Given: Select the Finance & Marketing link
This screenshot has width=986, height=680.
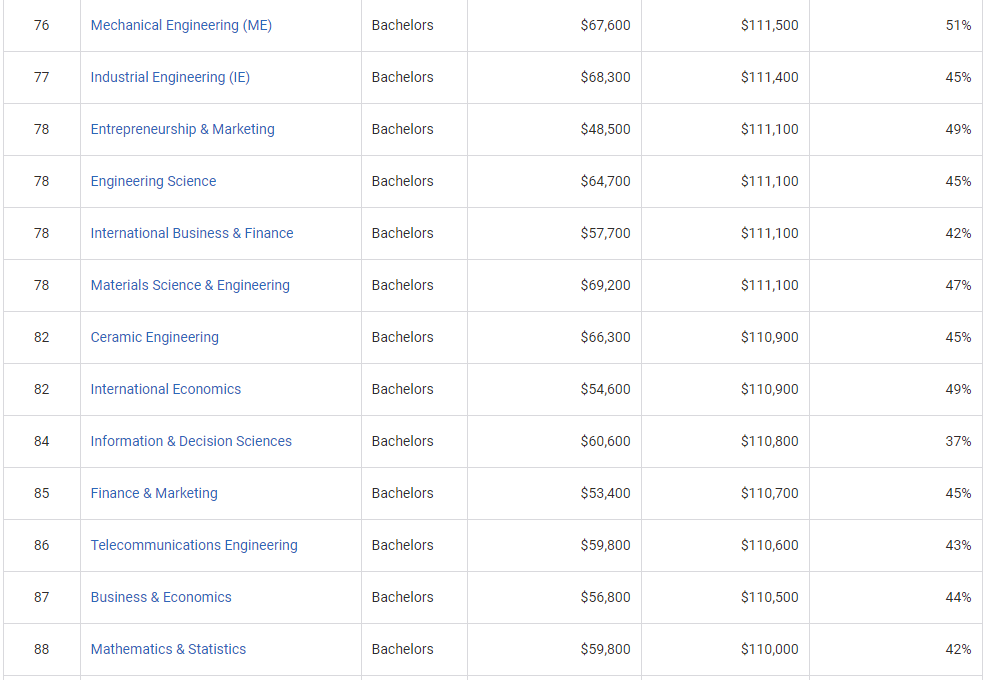Looking at the screenshot, I should (154, 493).
